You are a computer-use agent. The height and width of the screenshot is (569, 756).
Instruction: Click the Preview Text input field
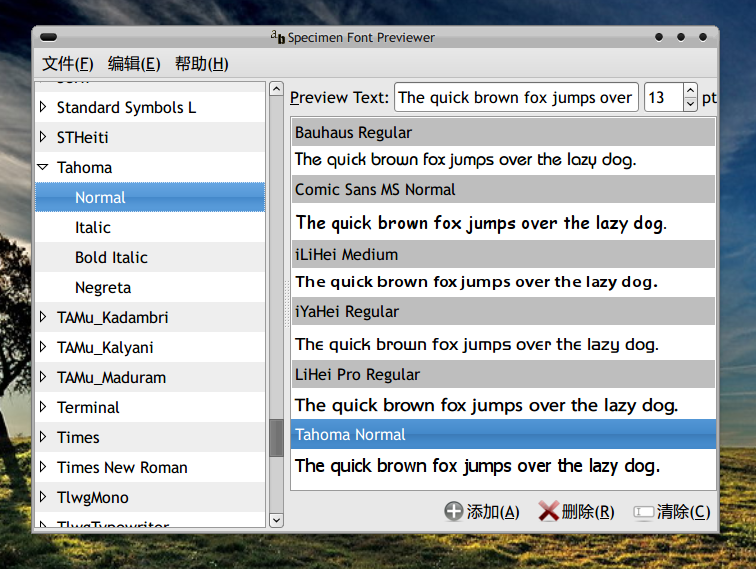point(516,97)
